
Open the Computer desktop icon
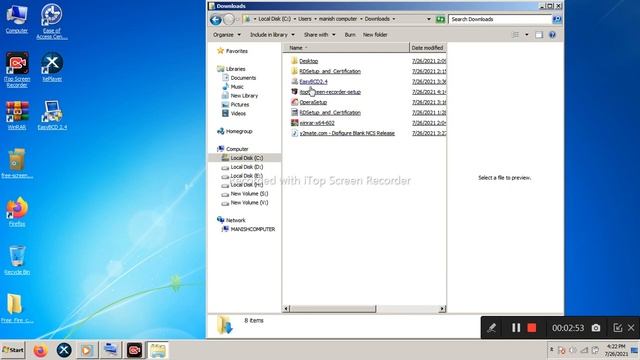[17, 19]
